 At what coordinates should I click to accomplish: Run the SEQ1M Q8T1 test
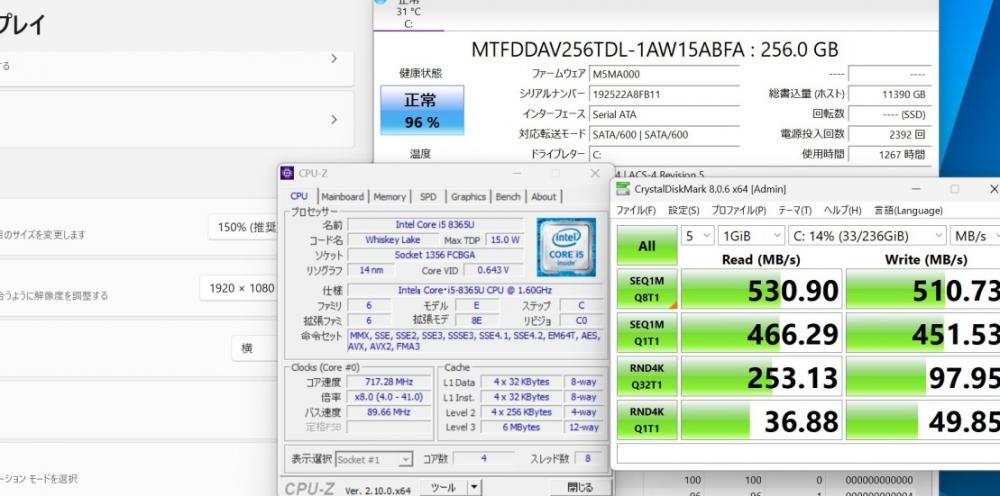[647, 289]
